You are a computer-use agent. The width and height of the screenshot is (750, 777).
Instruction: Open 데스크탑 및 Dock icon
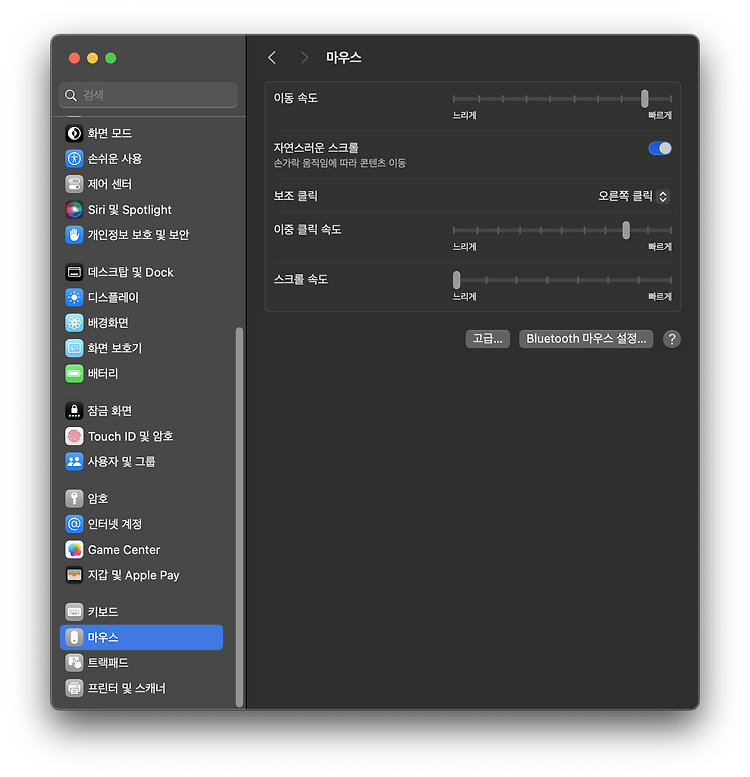coord(74,272)
